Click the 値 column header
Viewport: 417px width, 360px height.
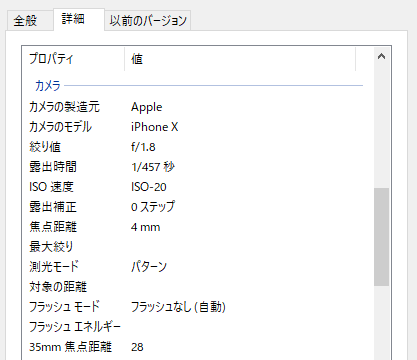point(240,59)
